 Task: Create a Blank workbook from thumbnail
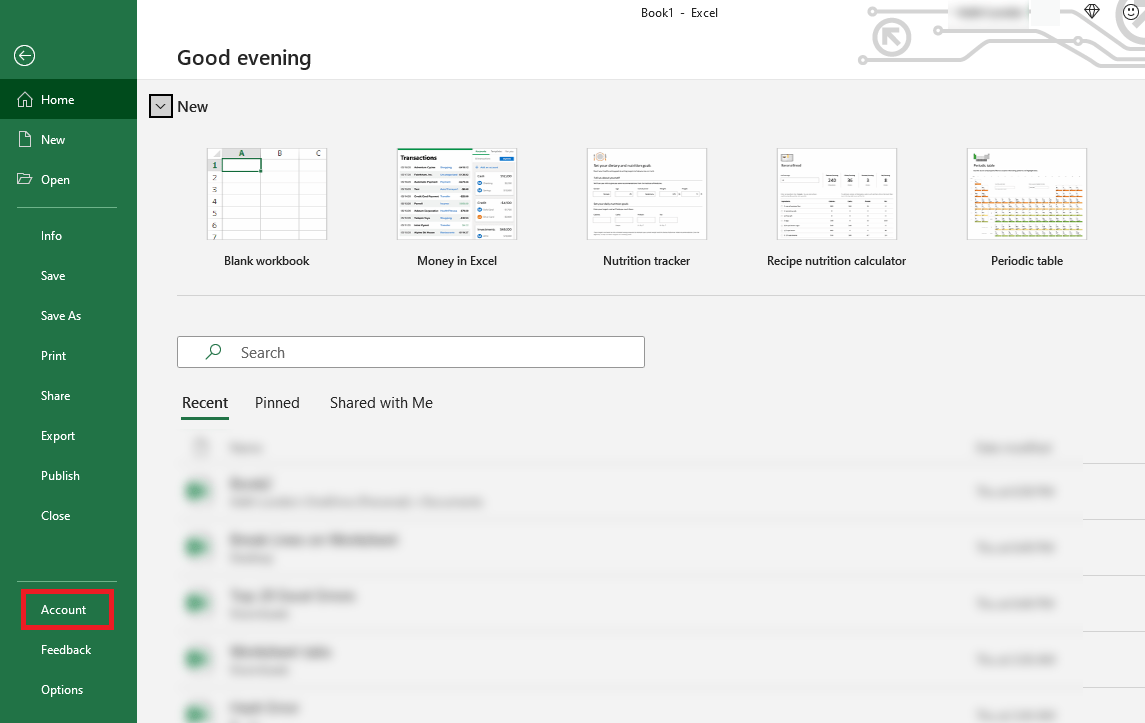[x=267, y=194]
